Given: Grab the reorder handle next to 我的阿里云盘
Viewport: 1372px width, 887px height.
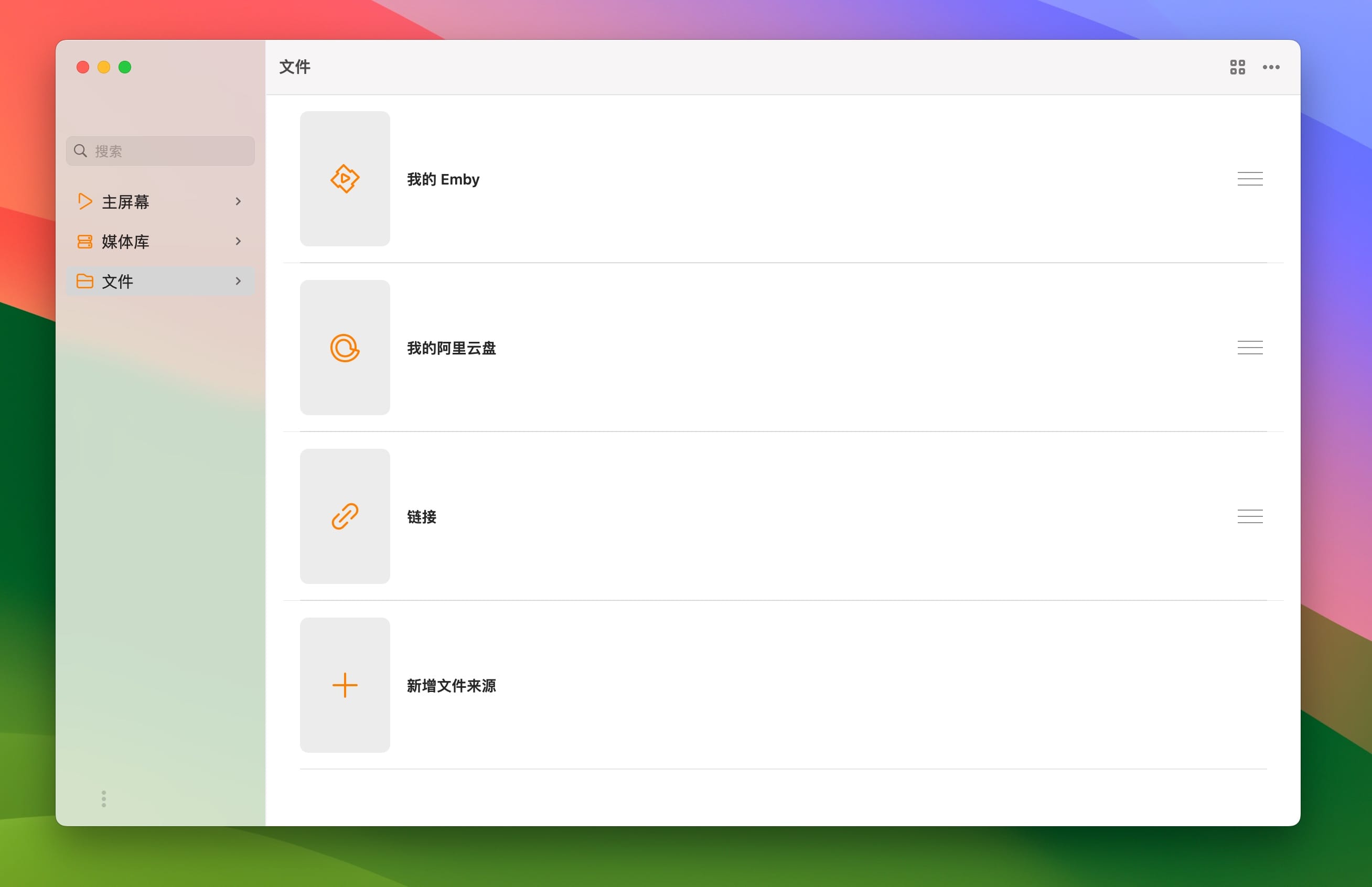Looking at the screenshot, I should 1250,348.
